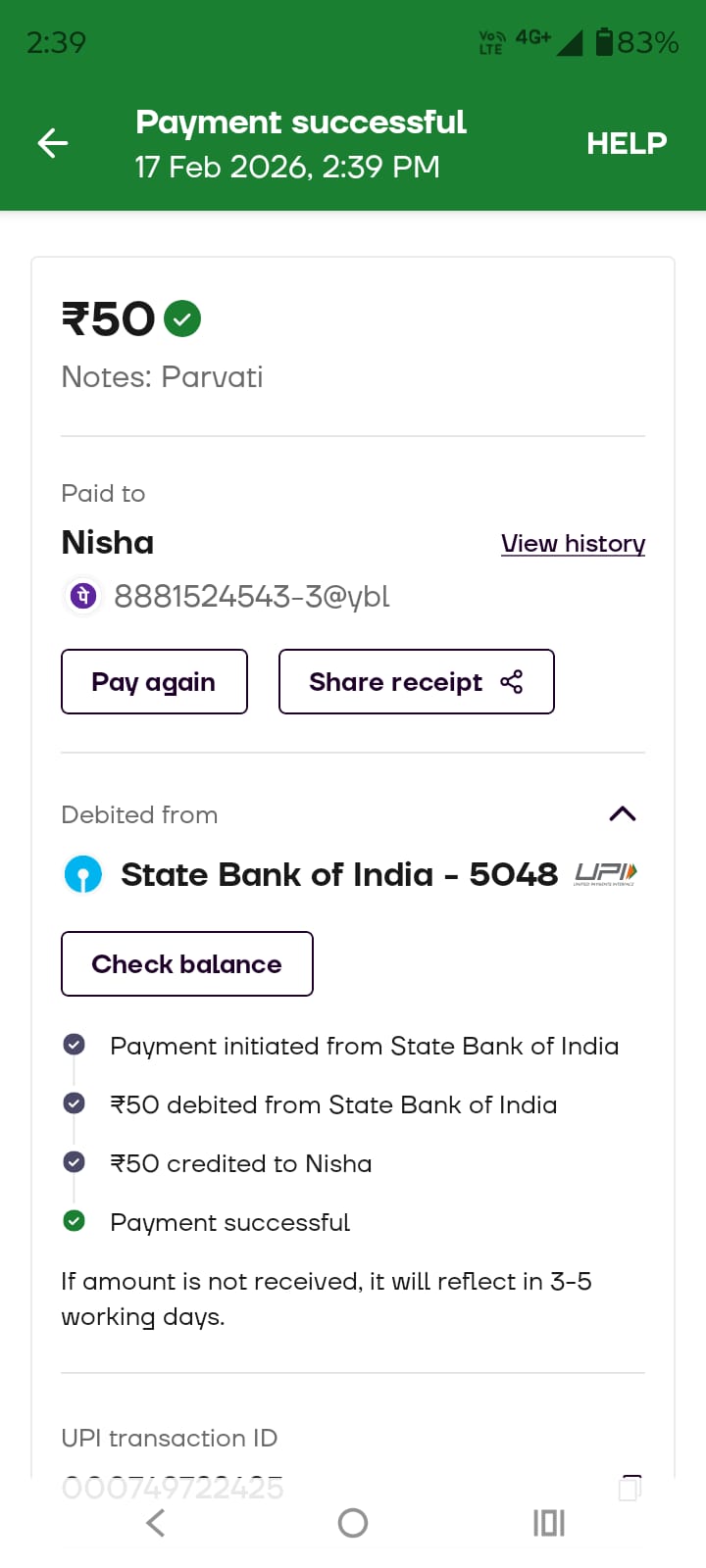Tap the UPI logo next to account

point(605,874)
